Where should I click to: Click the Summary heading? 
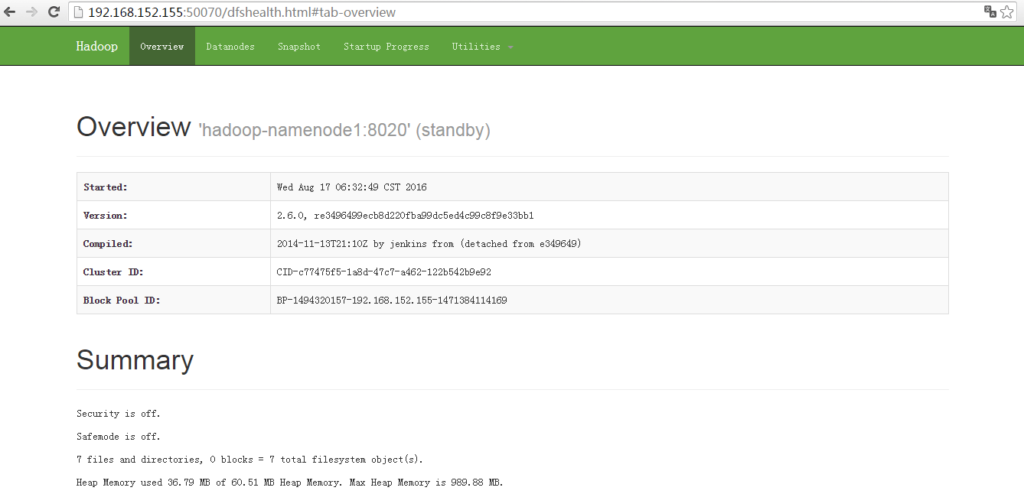coord(135,360)
